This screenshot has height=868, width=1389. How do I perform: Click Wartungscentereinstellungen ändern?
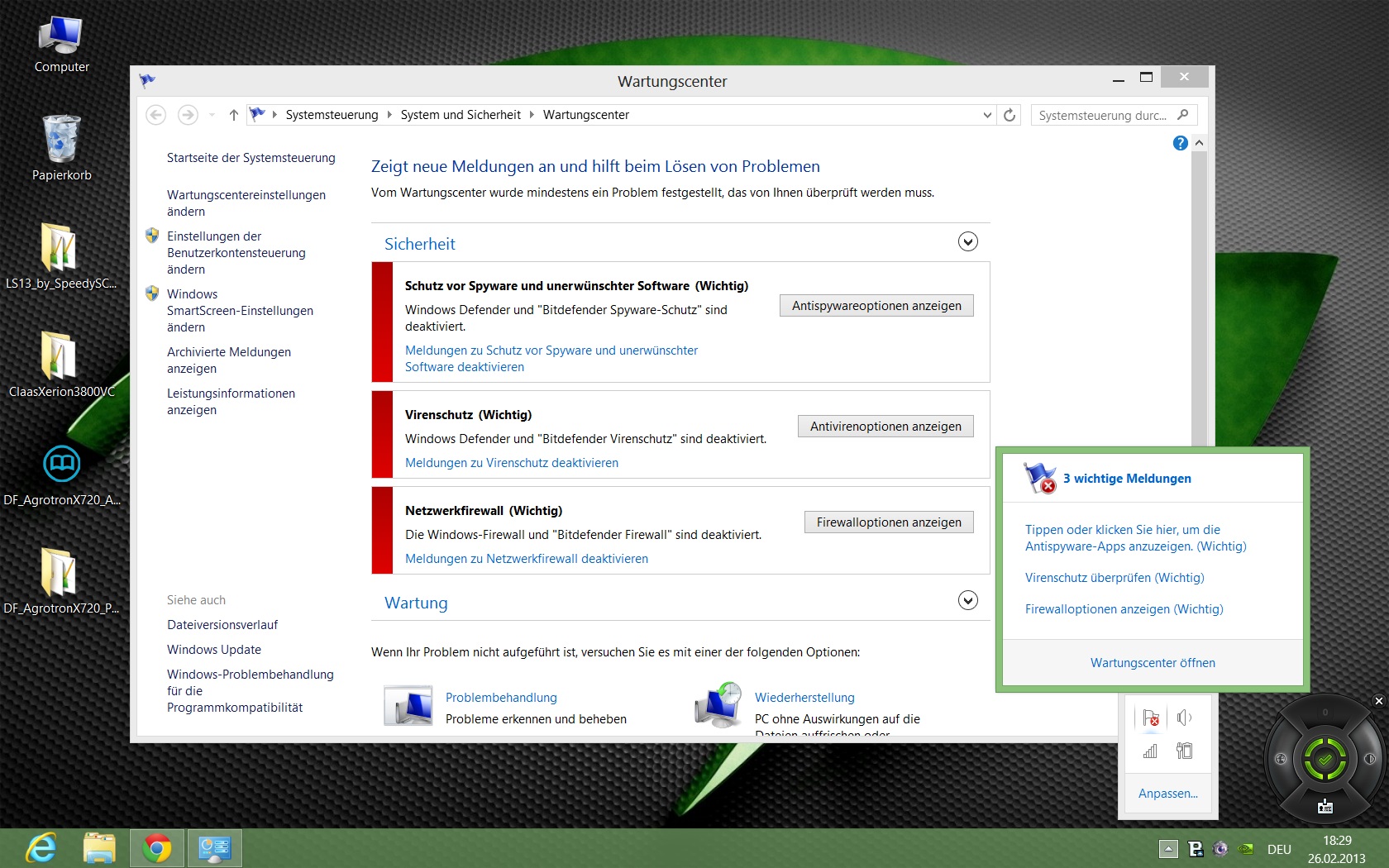(x=246, y=203)
